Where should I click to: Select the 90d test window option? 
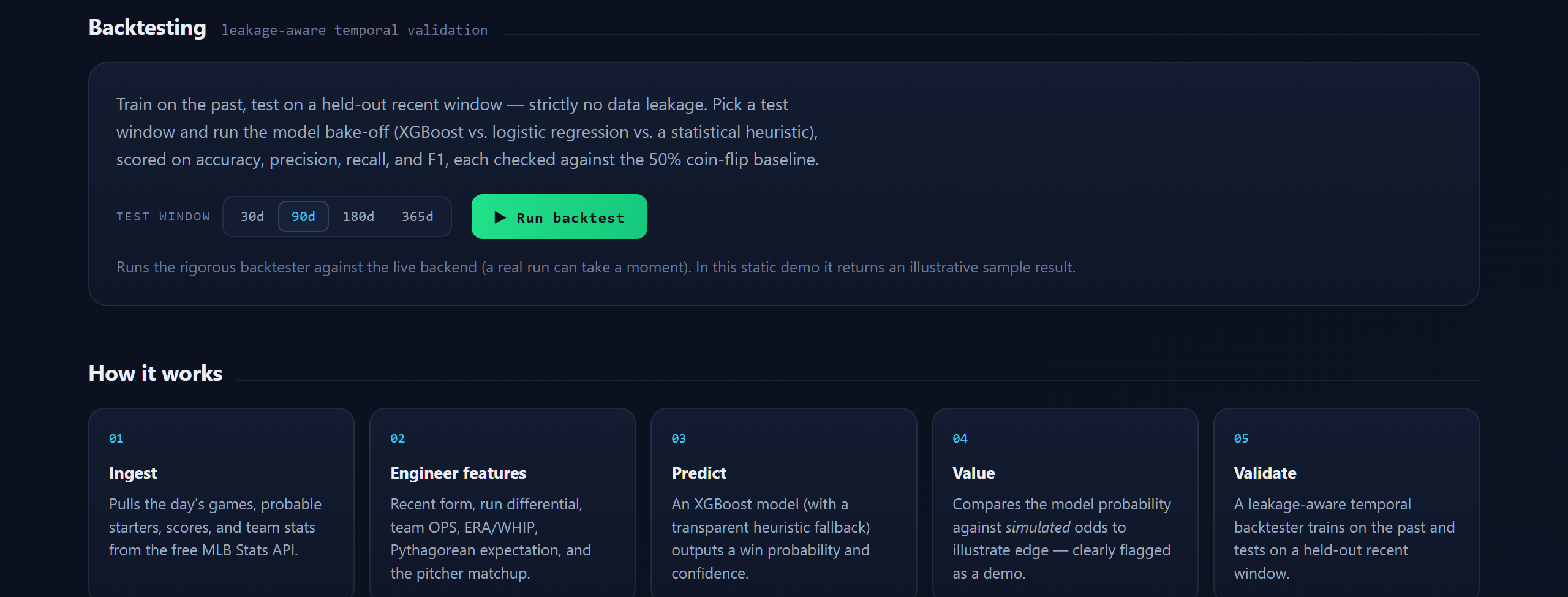click(x=303, y=217)
